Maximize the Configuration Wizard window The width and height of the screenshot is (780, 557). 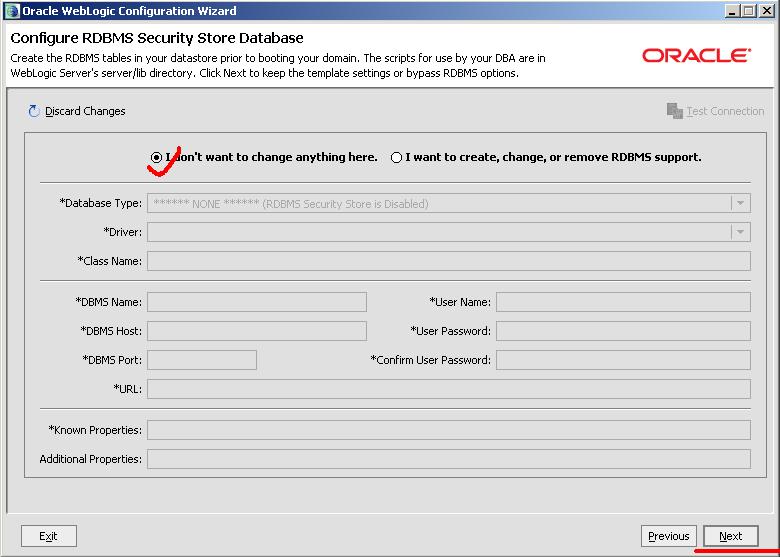pos(749,11)
